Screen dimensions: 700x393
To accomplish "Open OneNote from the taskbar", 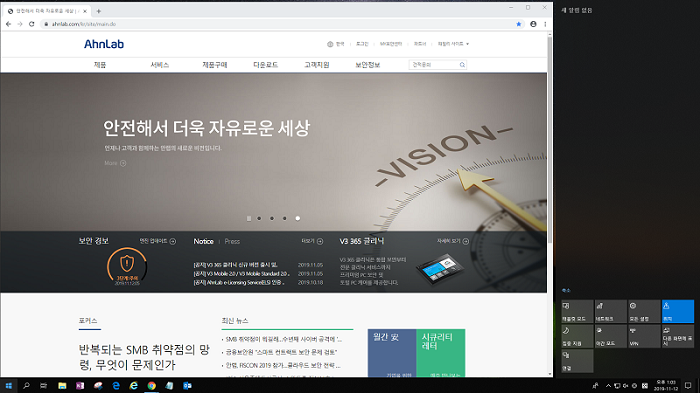I will [80, 385].
